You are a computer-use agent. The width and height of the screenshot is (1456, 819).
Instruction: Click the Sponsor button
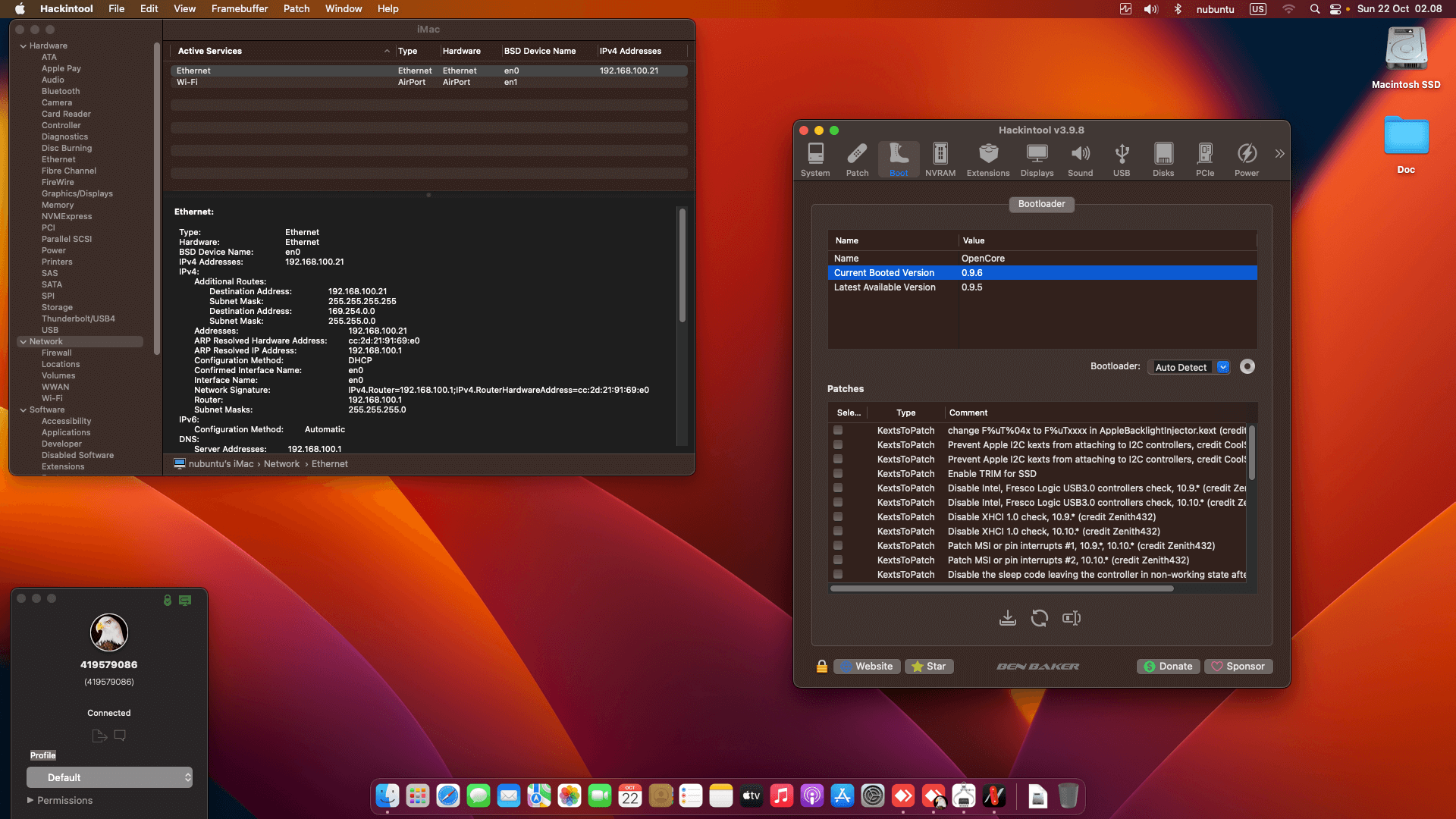(x=1238, y=666)
